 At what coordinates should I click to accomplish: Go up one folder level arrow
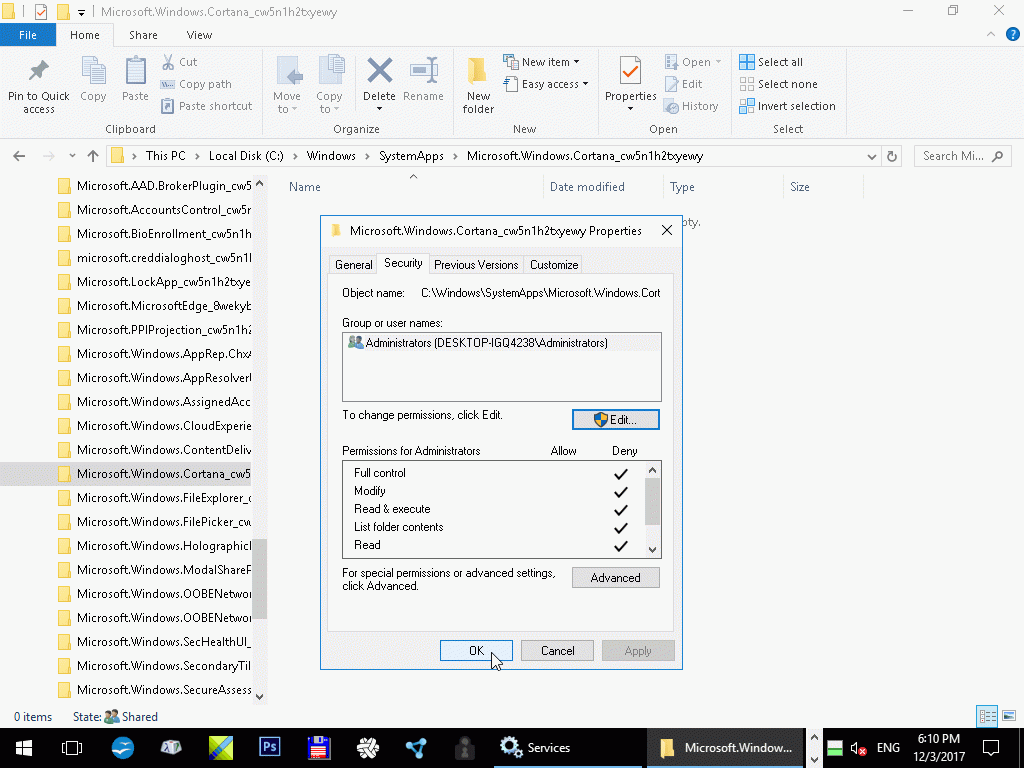click(x=93, y=156)
